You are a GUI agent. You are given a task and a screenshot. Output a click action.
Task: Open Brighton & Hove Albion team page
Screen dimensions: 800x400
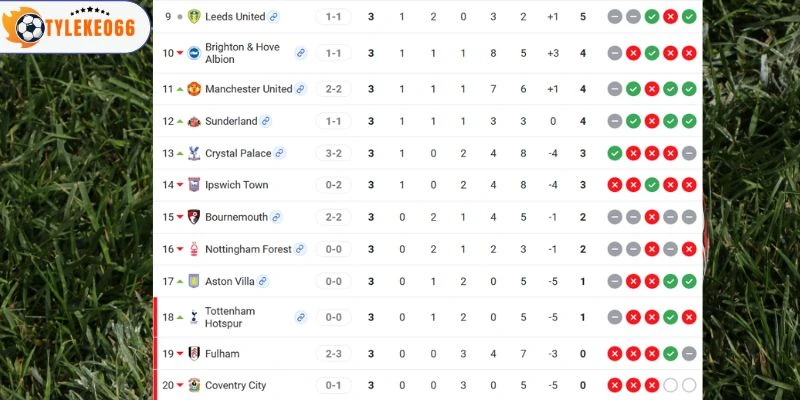(x=242, y=53)
